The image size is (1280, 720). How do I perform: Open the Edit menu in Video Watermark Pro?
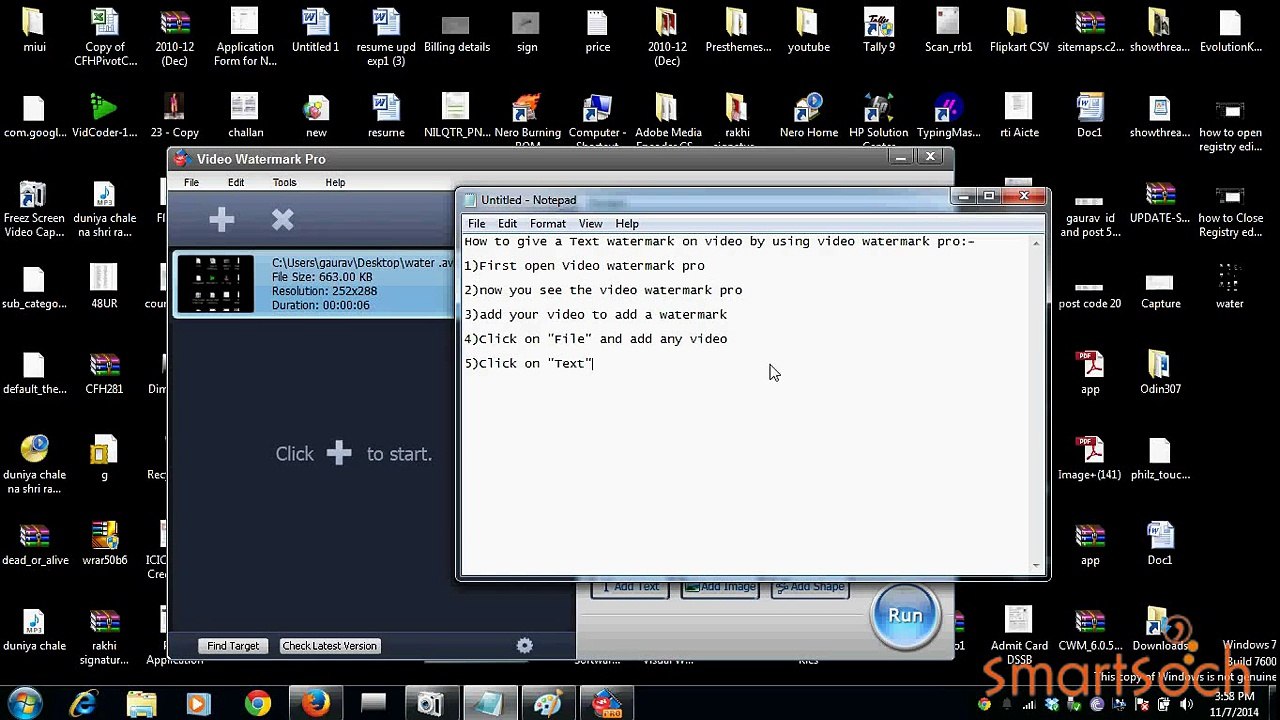236,183
